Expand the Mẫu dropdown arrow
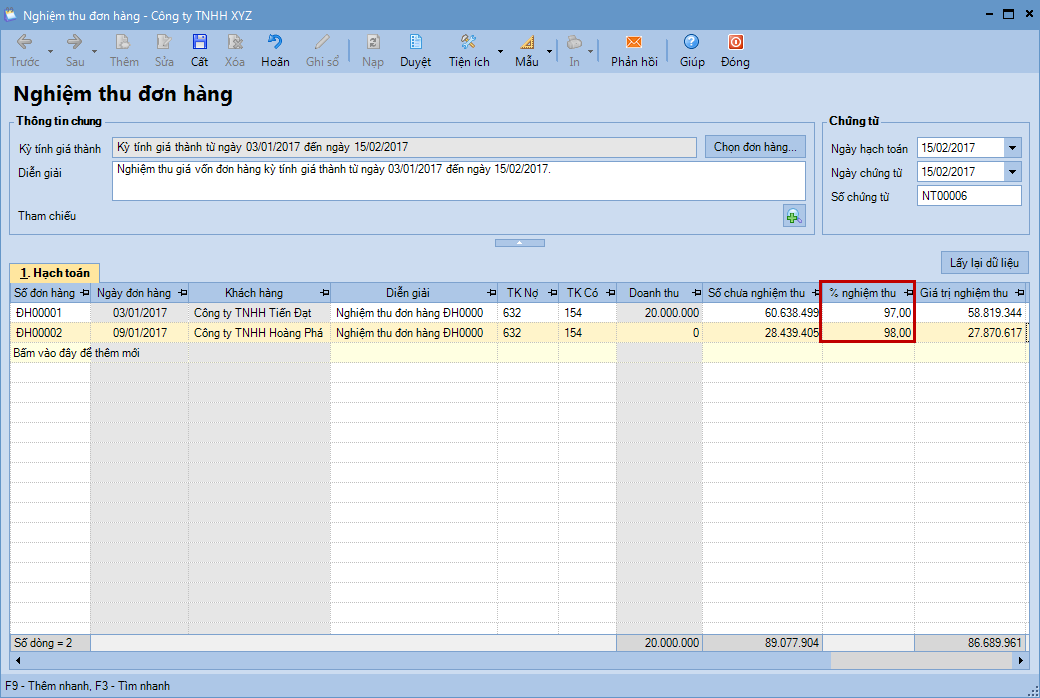 coord(549,50)
